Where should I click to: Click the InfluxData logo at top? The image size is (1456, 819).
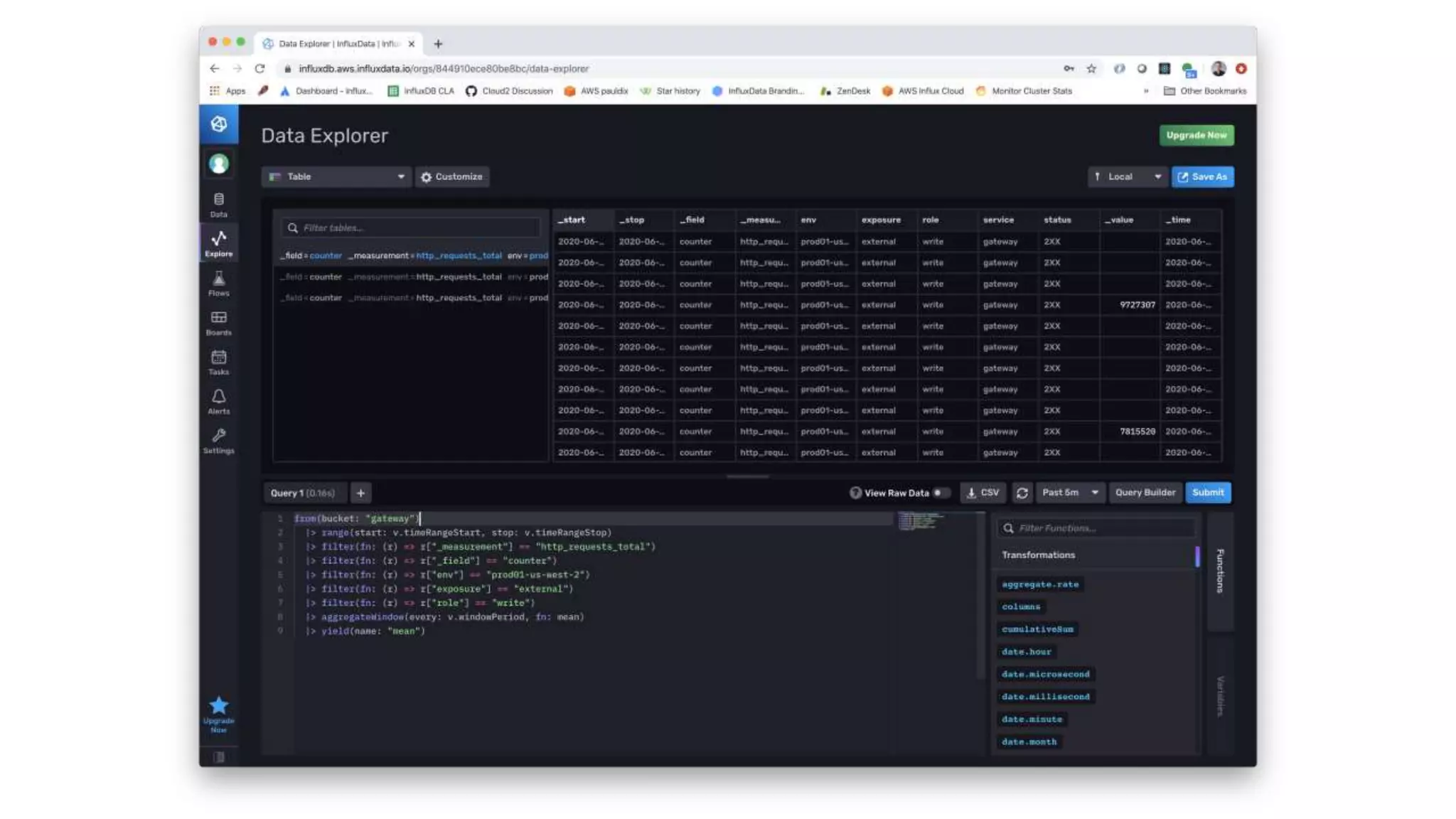[x=219, y=124]
